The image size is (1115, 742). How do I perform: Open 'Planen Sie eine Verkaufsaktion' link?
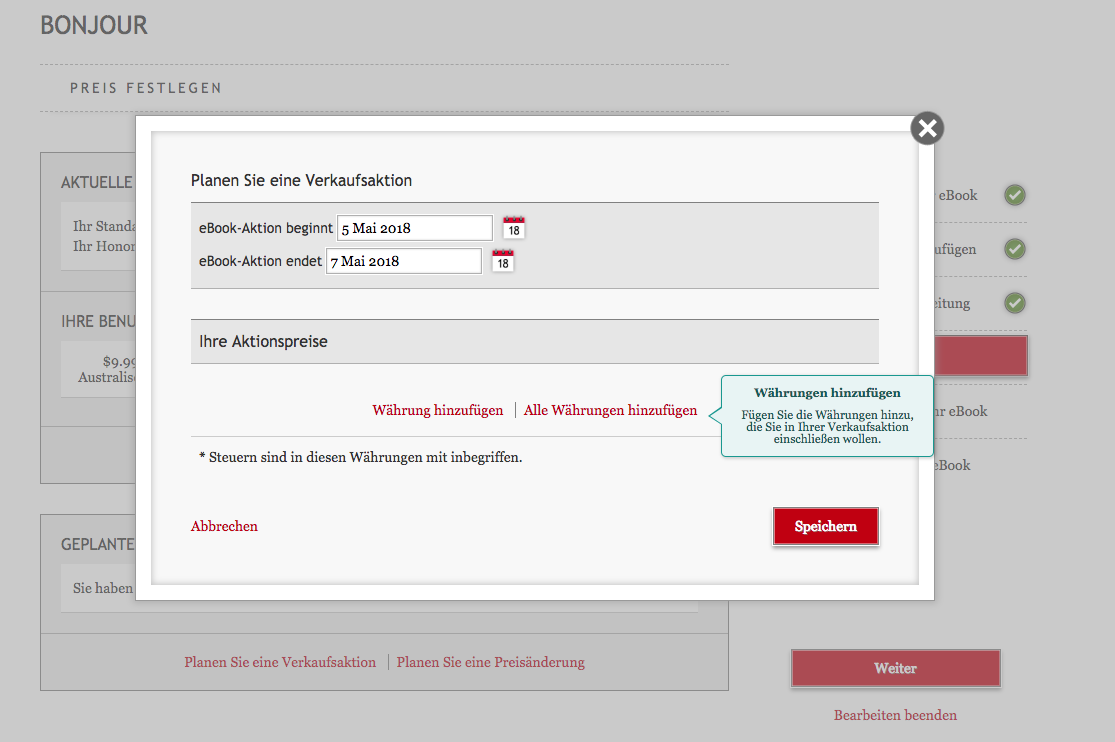280,662
